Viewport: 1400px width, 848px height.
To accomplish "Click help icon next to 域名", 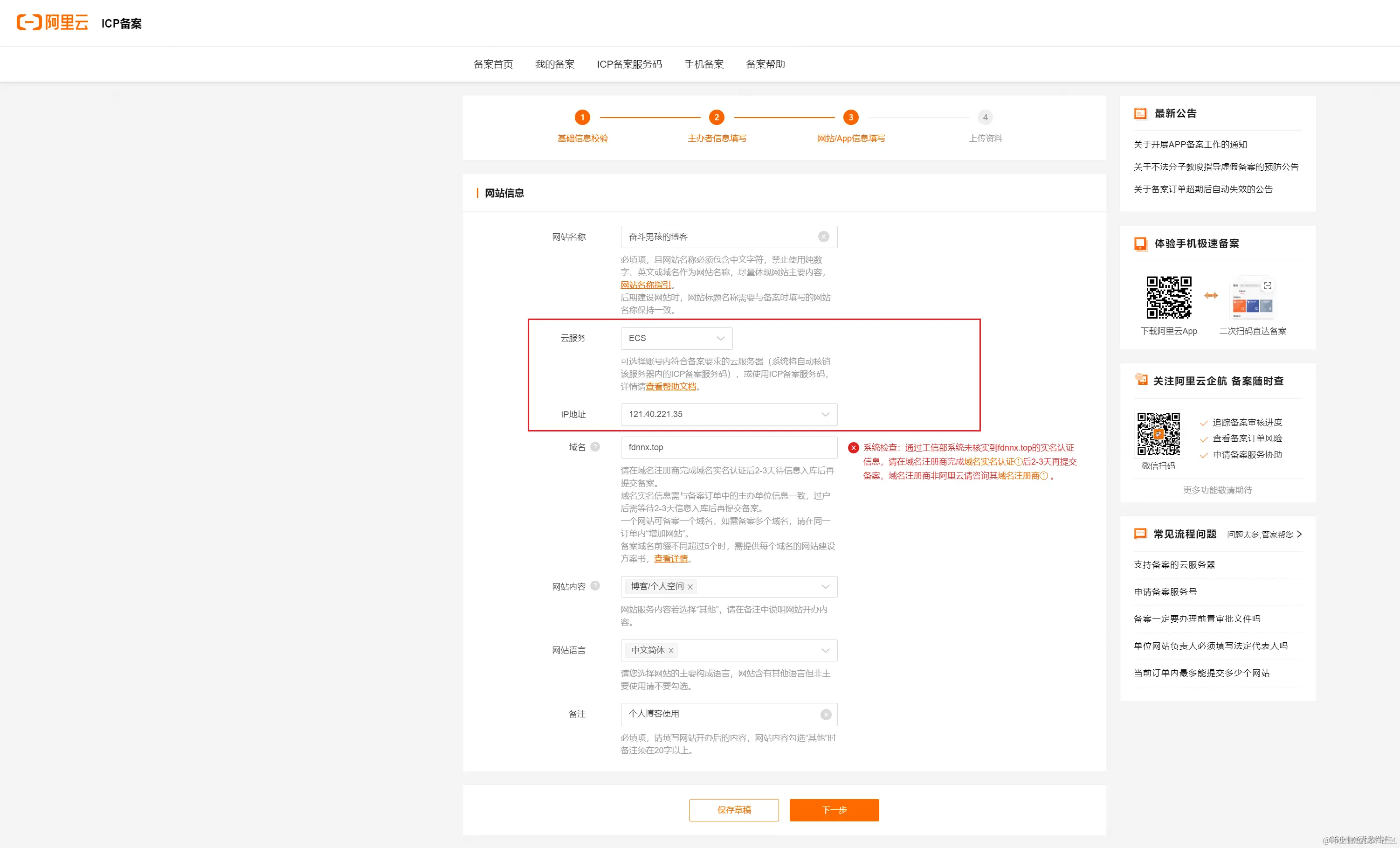I will (x=595, y=447).
